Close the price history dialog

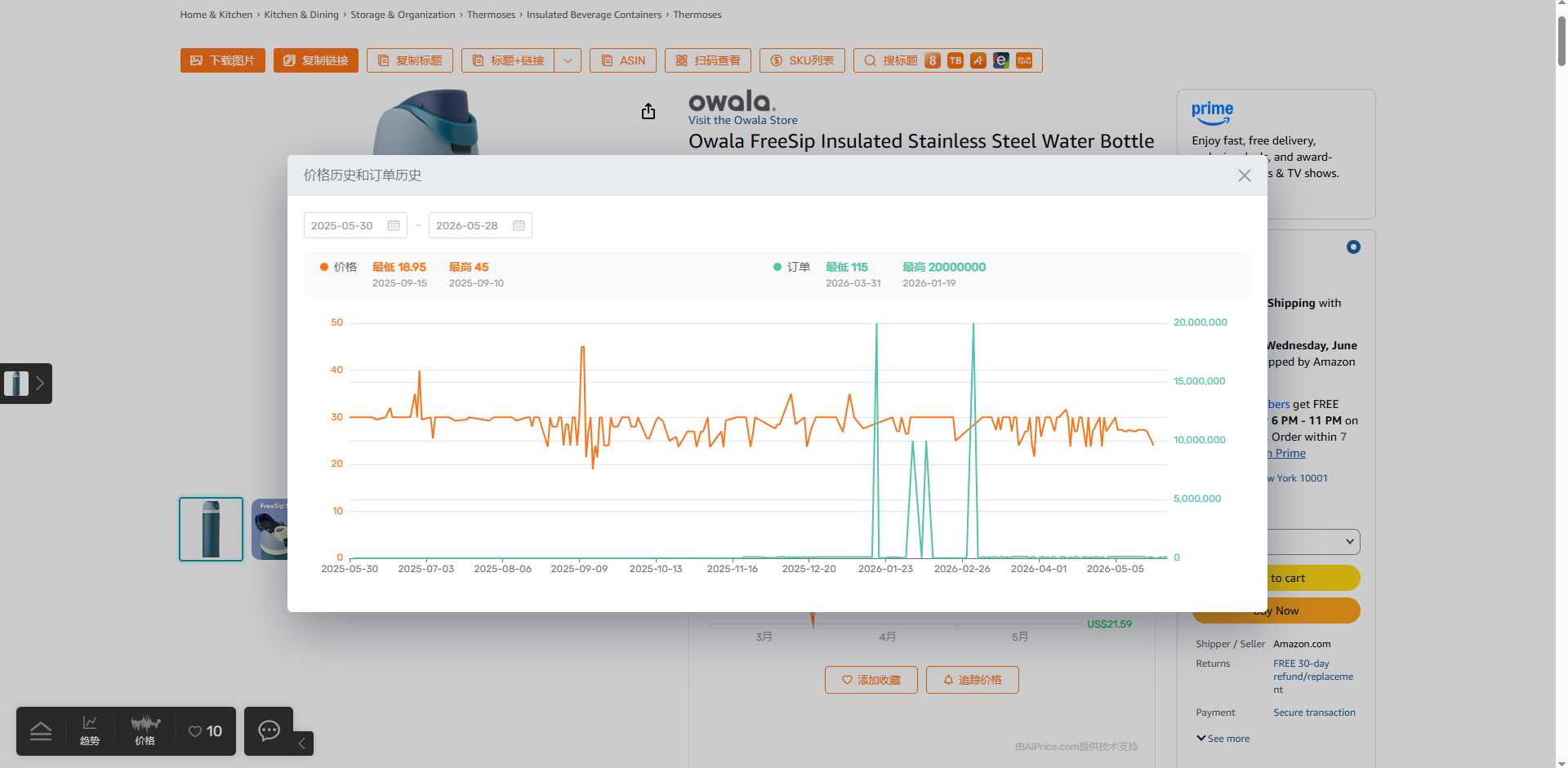tap(1244, 175)
